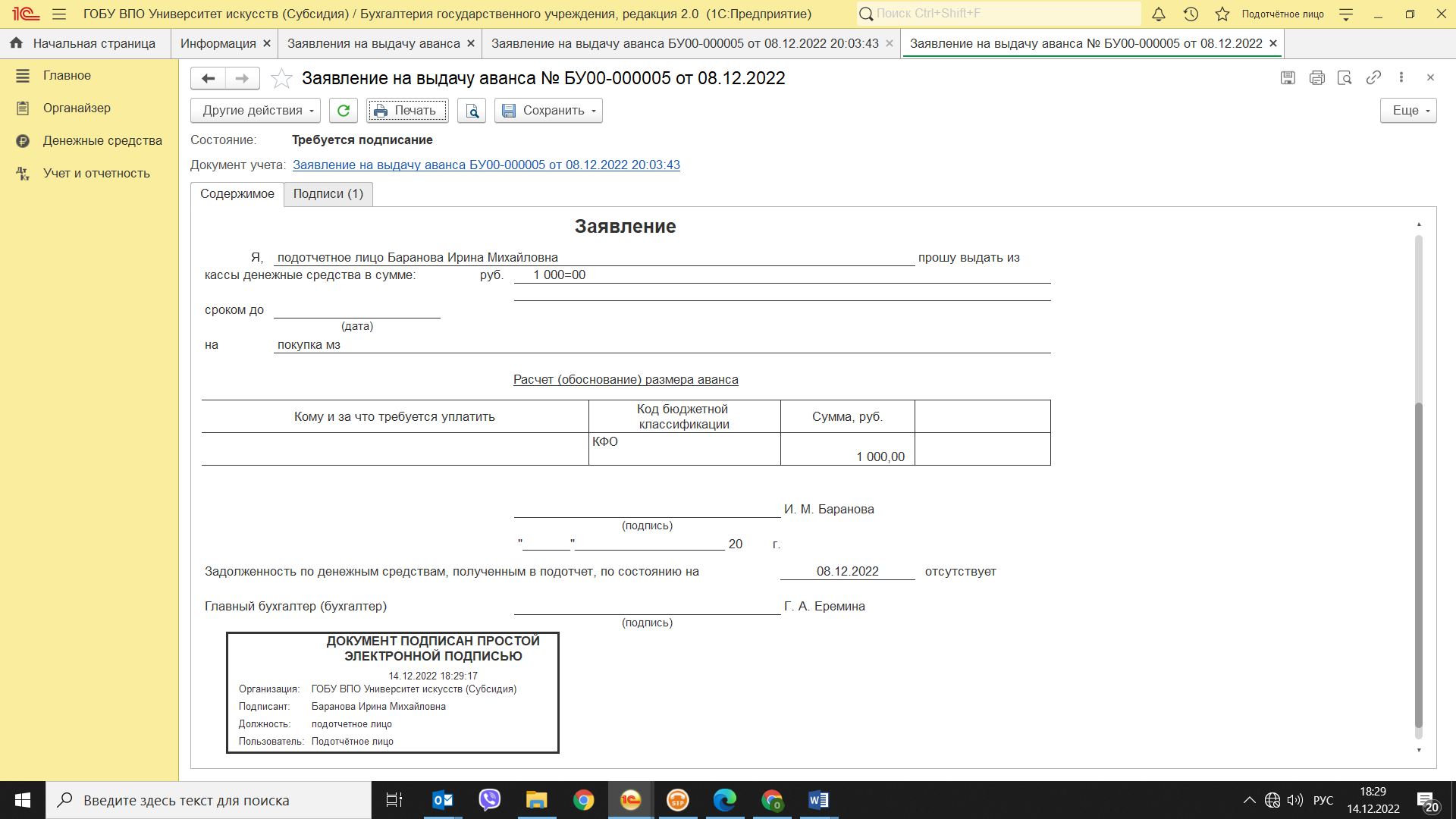Viewport: 1456px width, 819px height.
Task: Click the printer icon at top right
Action: 1316,77
